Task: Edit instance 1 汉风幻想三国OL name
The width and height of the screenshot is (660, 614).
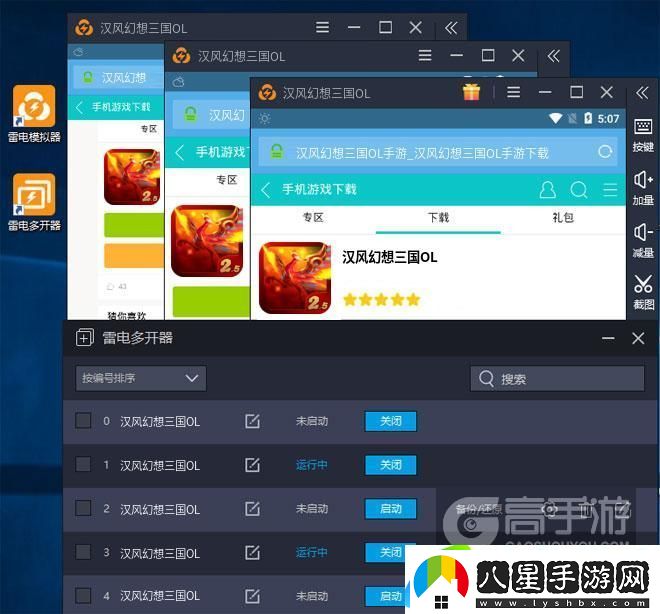Action: click(x=252, y=465)
